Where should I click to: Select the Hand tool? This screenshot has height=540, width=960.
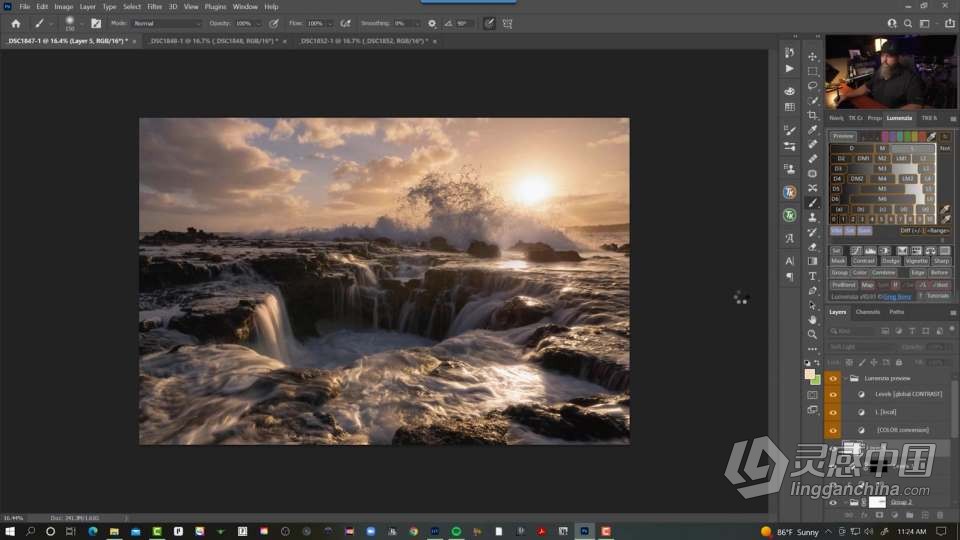pos(812,320)
